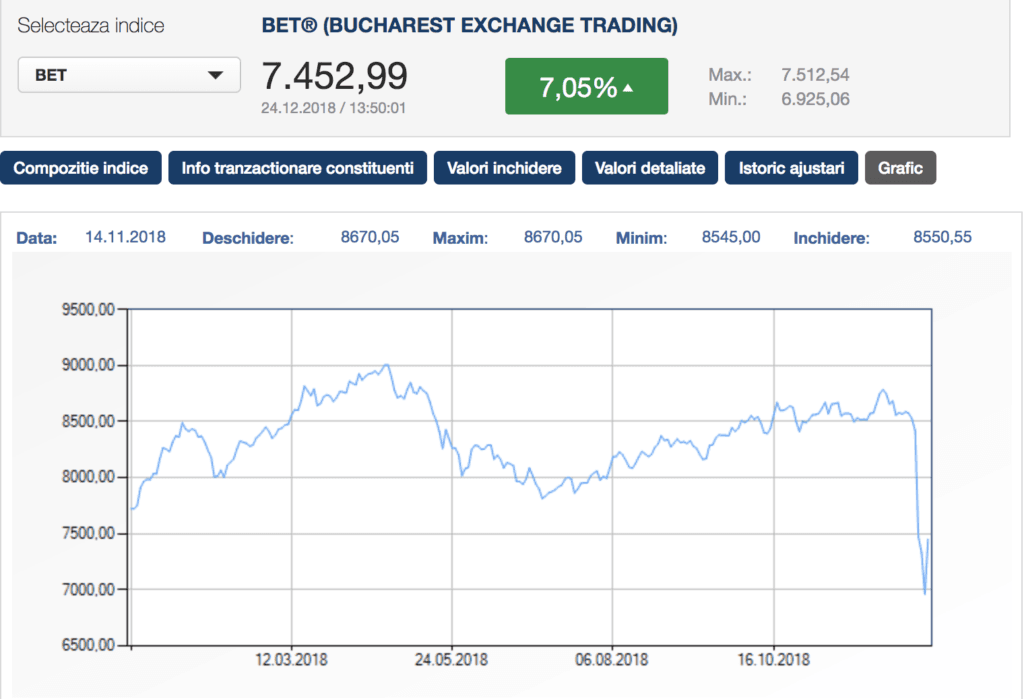Click the 16.10.2018 x-axis date label
Screen dimensions: 1024x699
(774, 660)
